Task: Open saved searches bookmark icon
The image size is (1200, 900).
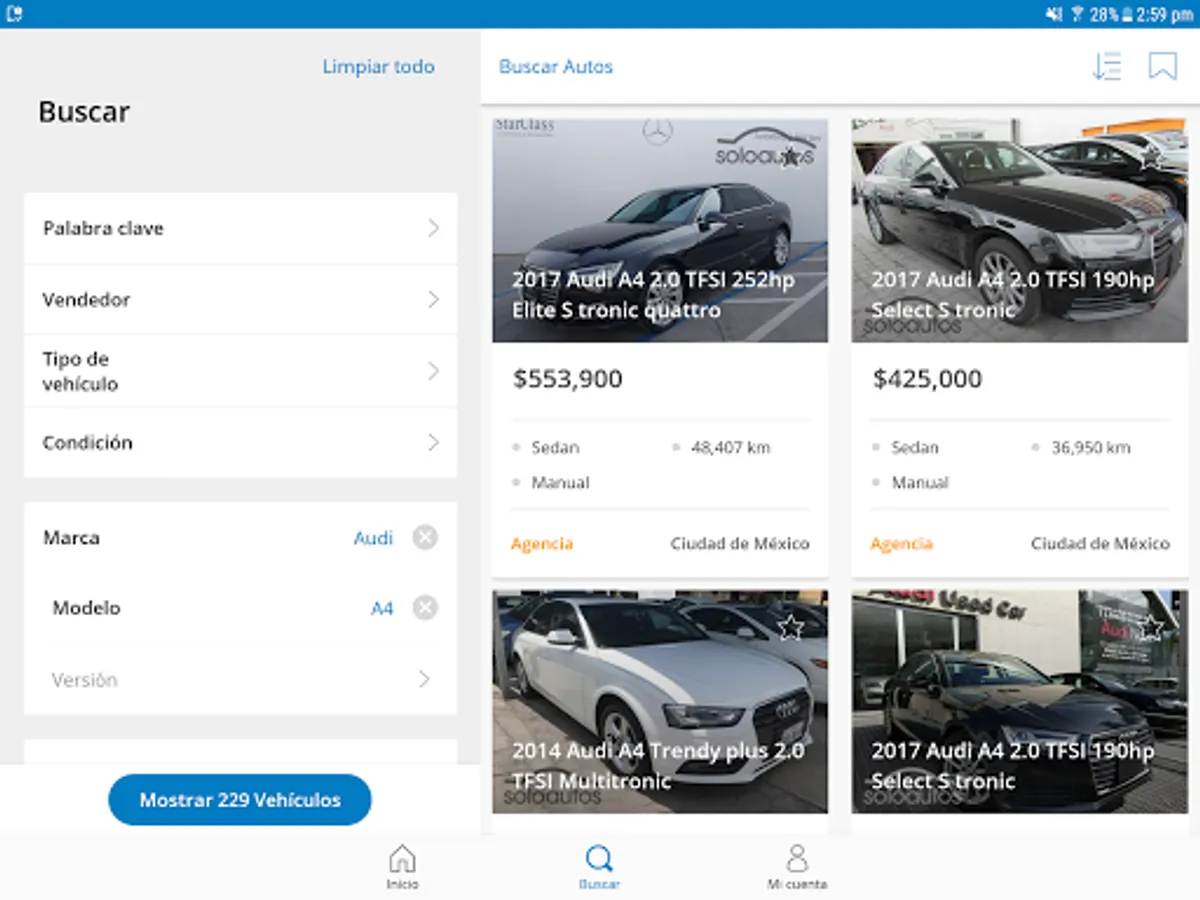Action: point(1162,66)
